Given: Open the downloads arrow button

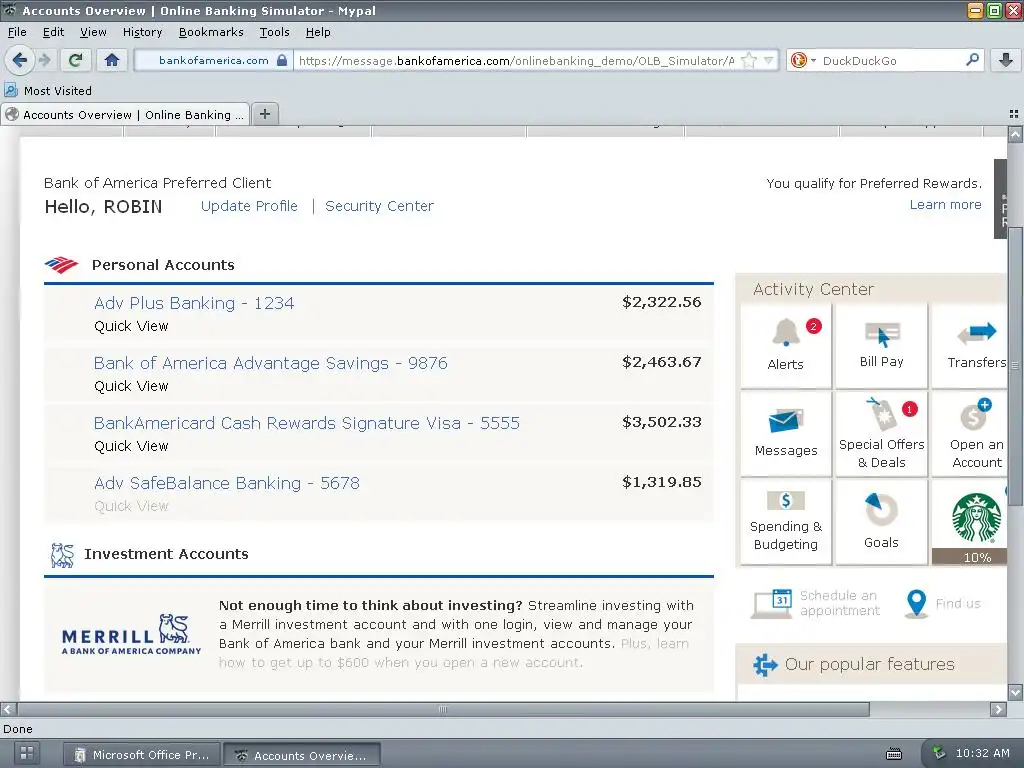Looking at the screenshot, I should [1005, 60].
